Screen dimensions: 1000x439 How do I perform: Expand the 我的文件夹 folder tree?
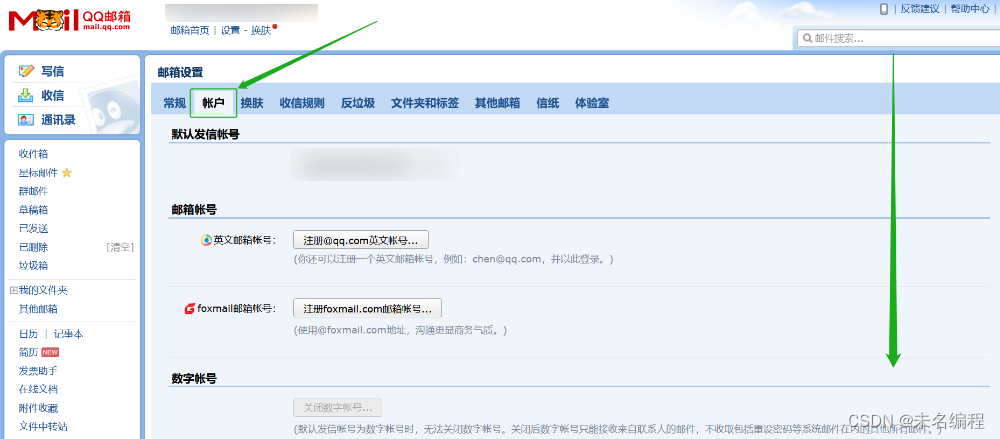pyautogui.click(x=13, y=290)
